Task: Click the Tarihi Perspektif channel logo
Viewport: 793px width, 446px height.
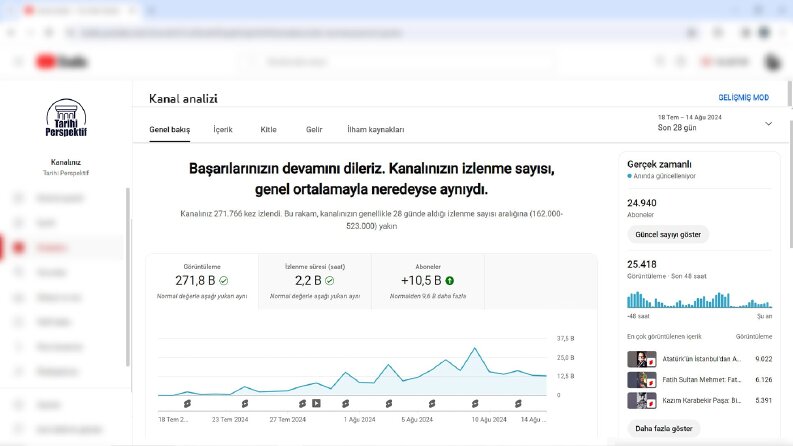Action: 66,118
